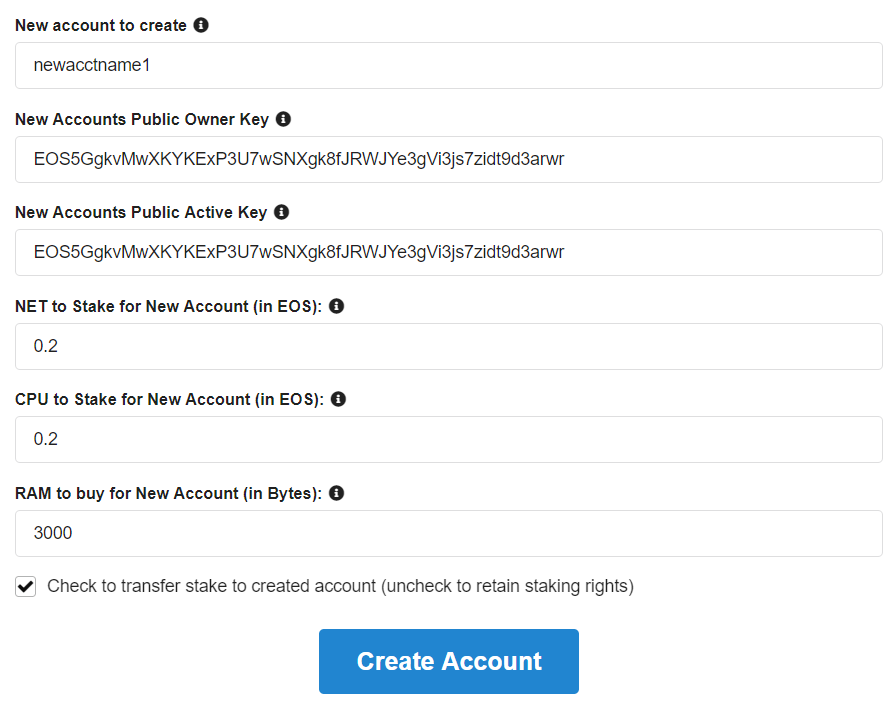Open info tooltip for Public Owner Key

pos(283,119)
